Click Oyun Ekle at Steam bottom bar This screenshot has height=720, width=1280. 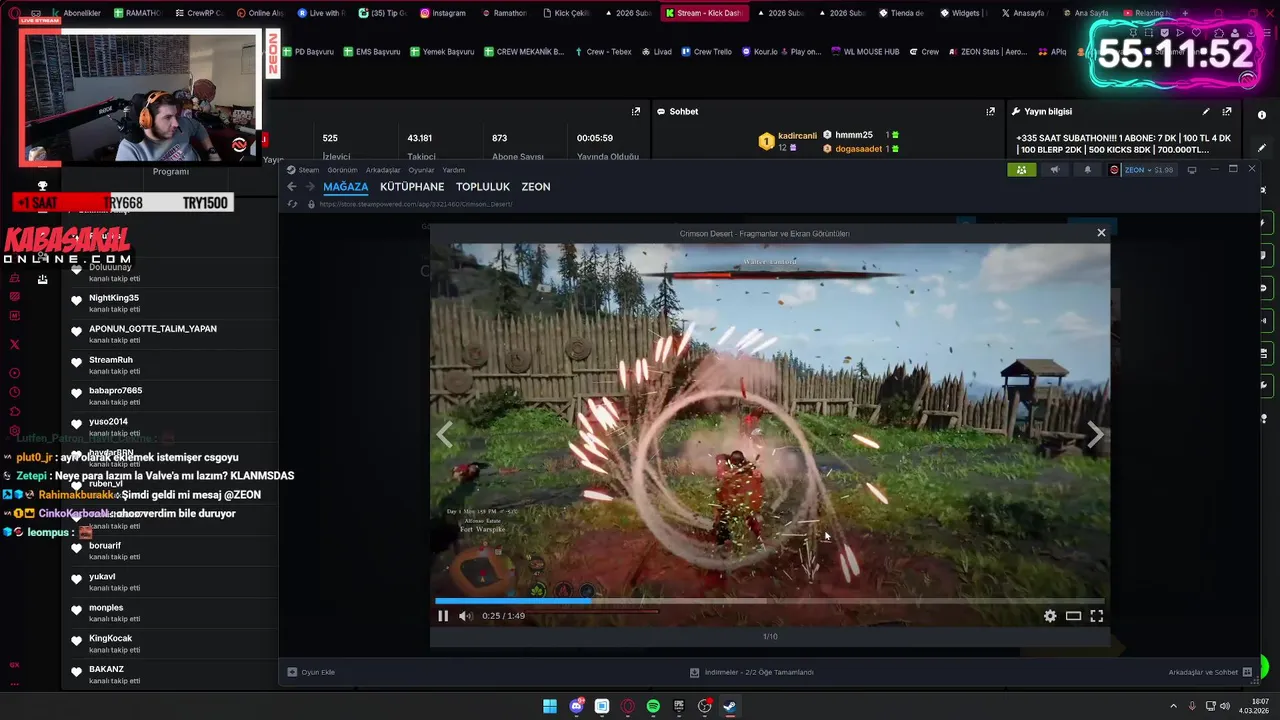point(311,672)
